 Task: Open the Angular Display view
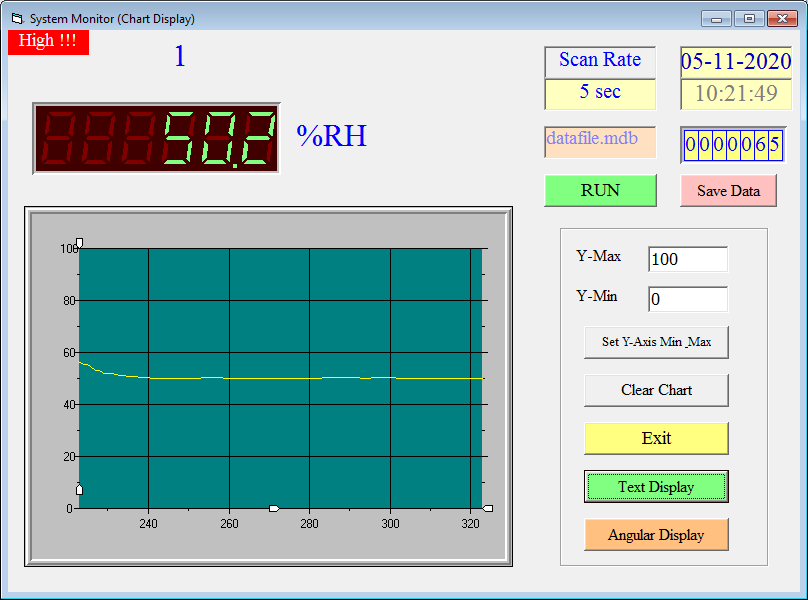point(656,535)
